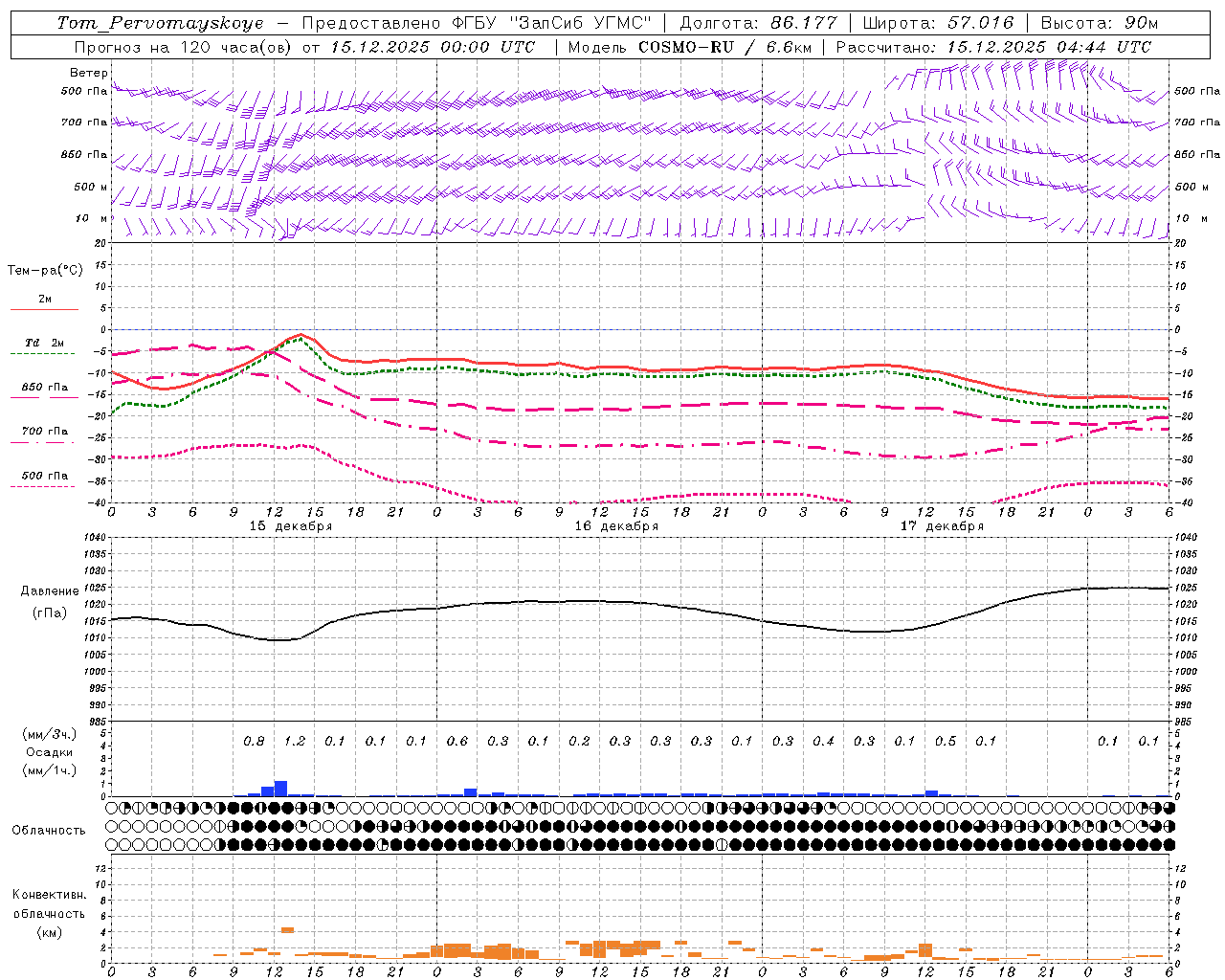Viewport: 1225px width, 980px height.
Task: Click the tallest blue precipitation bar
Action: (x=280, y=789)
